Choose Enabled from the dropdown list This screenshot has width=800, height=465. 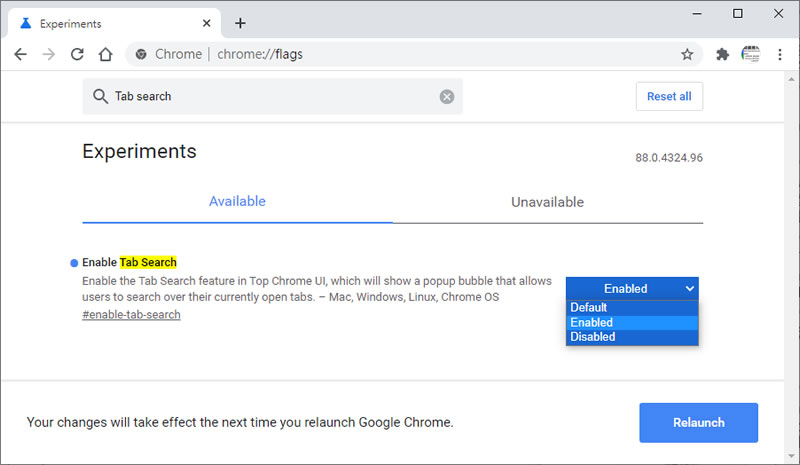(x=632, y=323)
